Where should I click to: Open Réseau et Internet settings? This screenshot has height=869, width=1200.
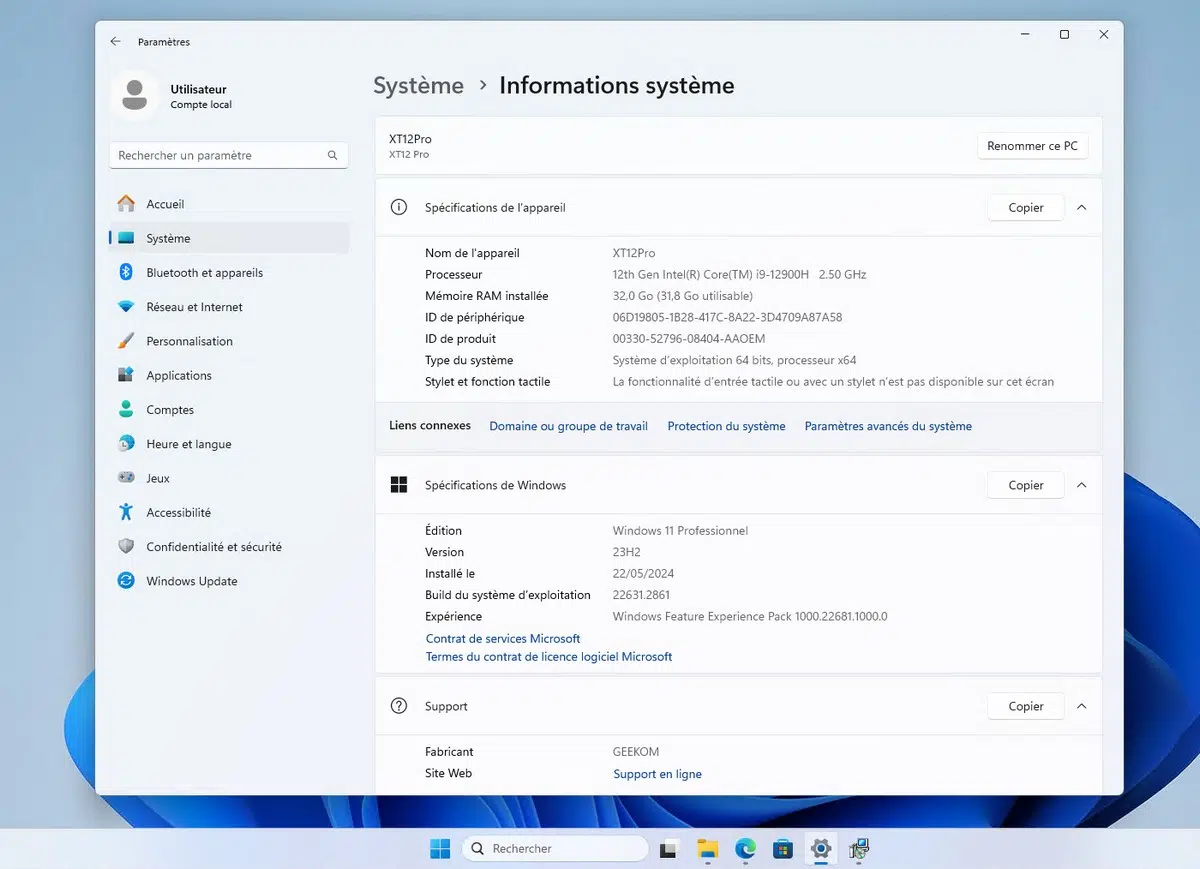pyautogui.click(x=194, y=307)
